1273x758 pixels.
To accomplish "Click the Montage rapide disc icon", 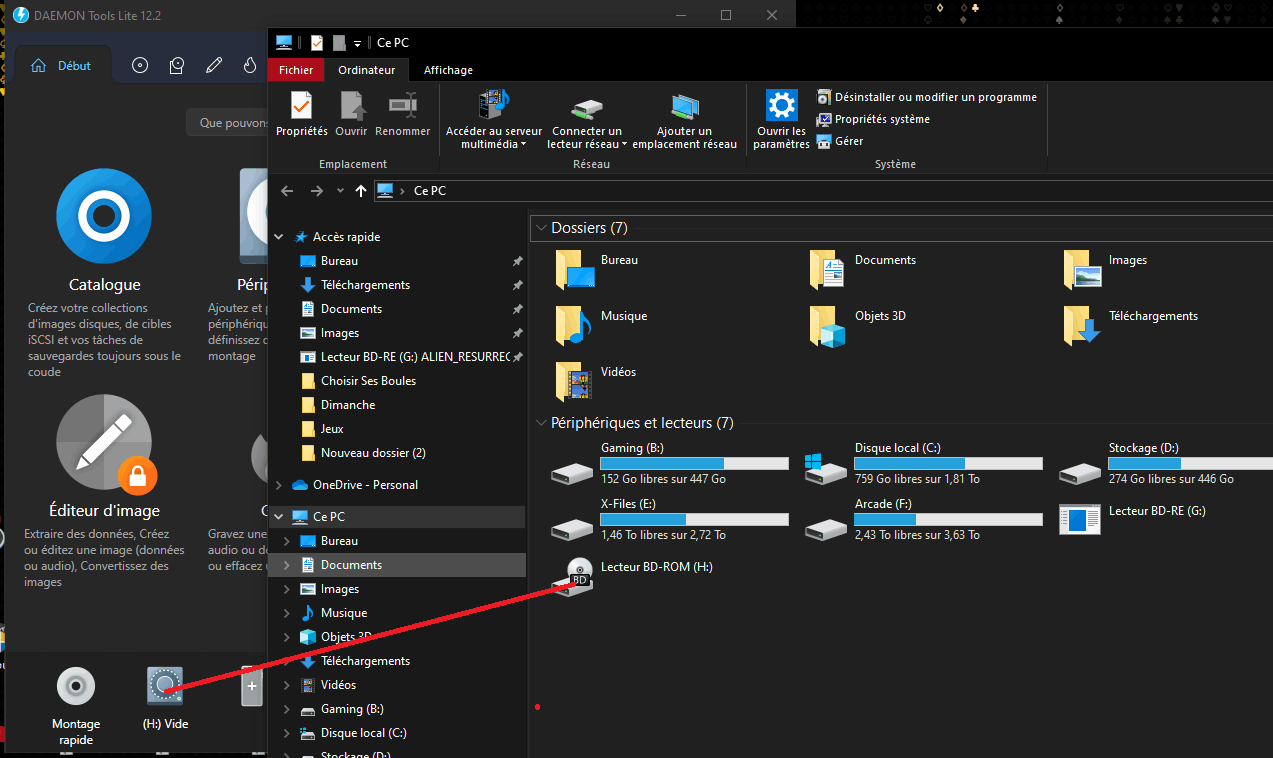I will click(76, 686).
